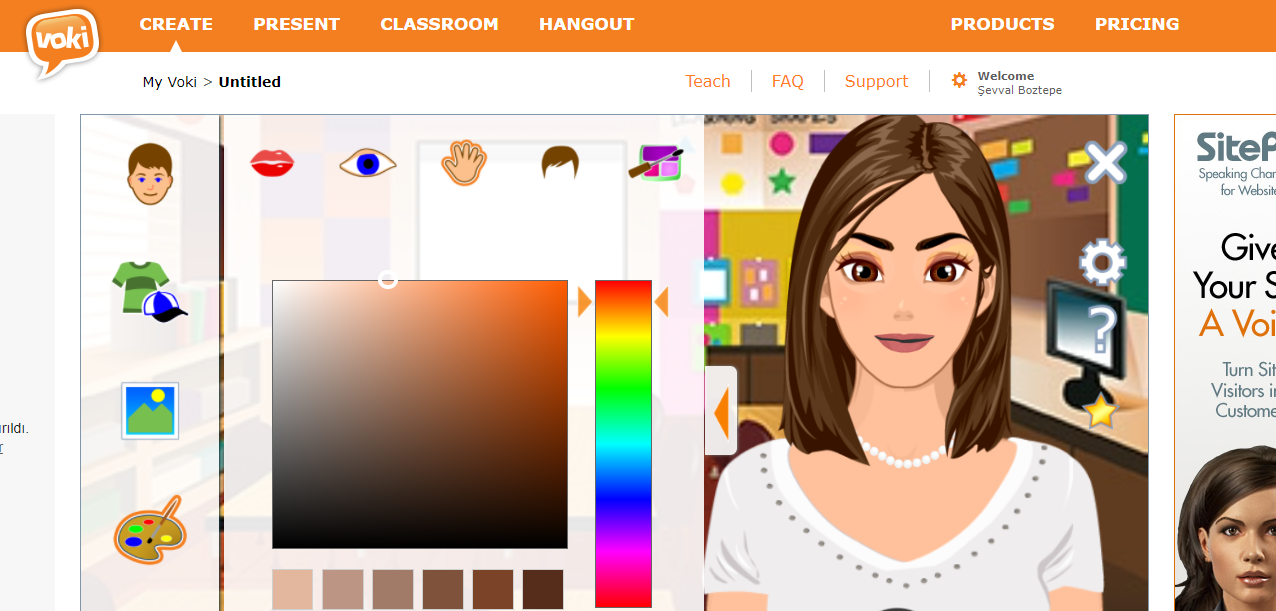Select the eye customization icon
The image size is (1276, 611).
[x=367, y=163]
